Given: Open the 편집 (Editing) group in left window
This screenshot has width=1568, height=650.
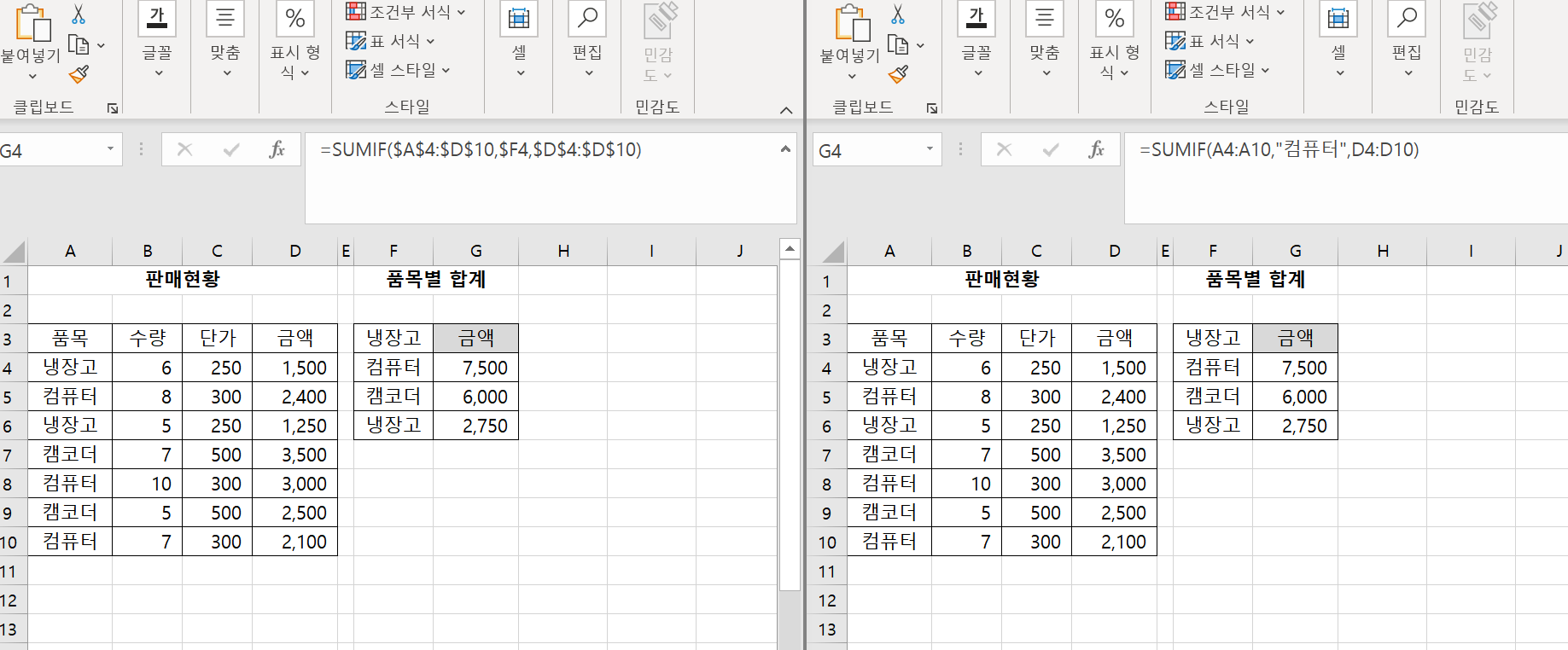Looking at the screenshot, I should [587, 38].
